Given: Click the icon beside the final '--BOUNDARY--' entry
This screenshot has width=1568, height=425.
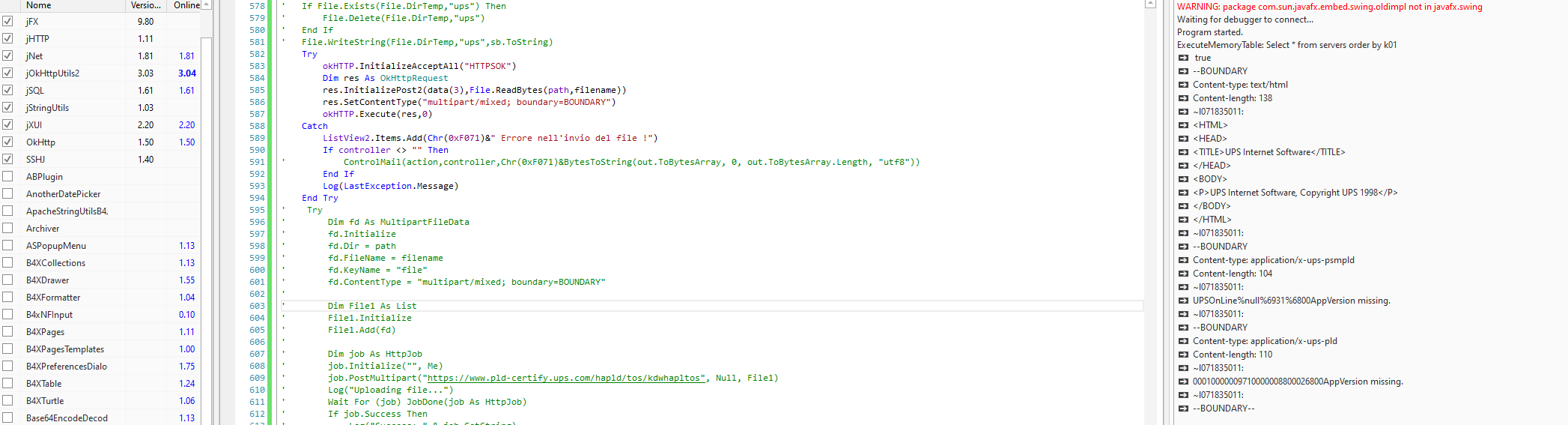Looking at the screenshot, I should tap(1183, 409).
